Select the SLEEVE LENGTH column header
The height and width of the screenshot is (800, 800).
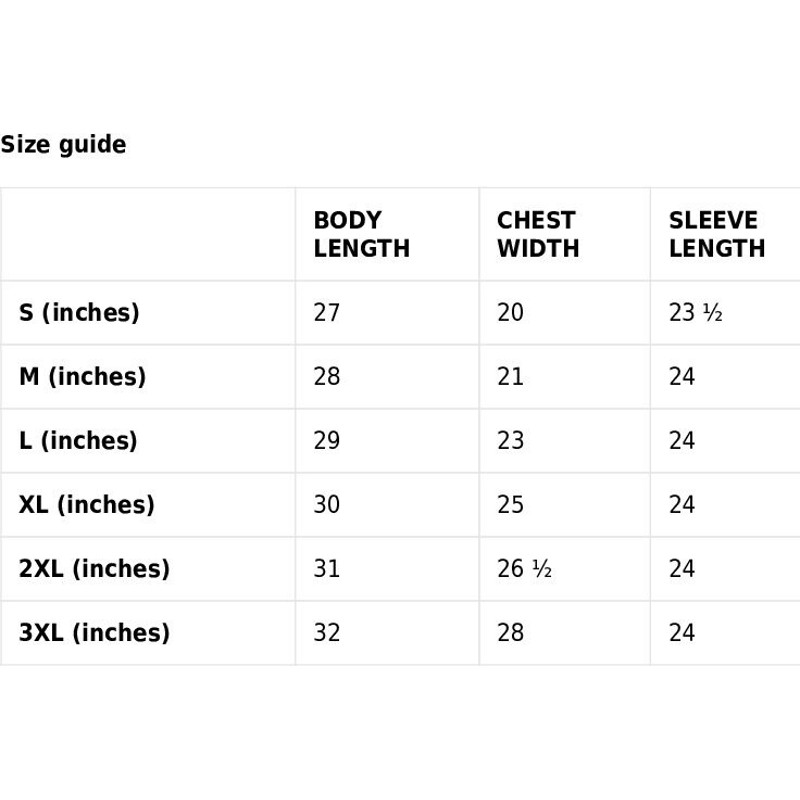(x=716, y=234)
